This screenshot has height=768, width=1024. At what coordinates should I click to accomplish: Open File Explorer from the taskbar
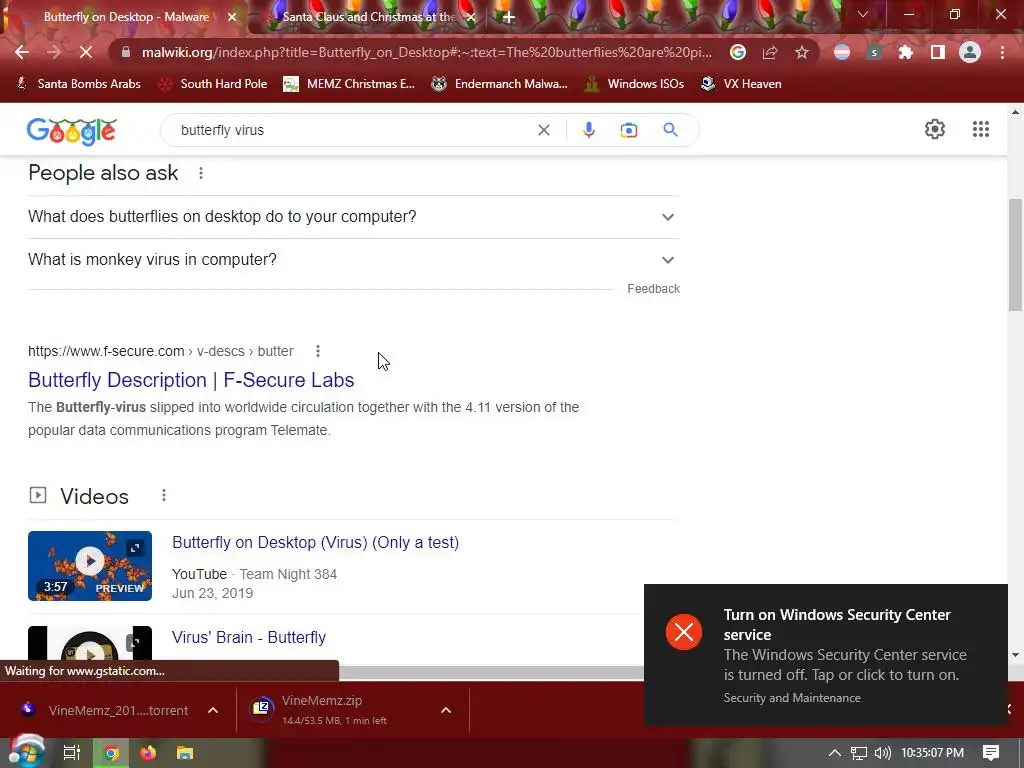click(185, 753)
